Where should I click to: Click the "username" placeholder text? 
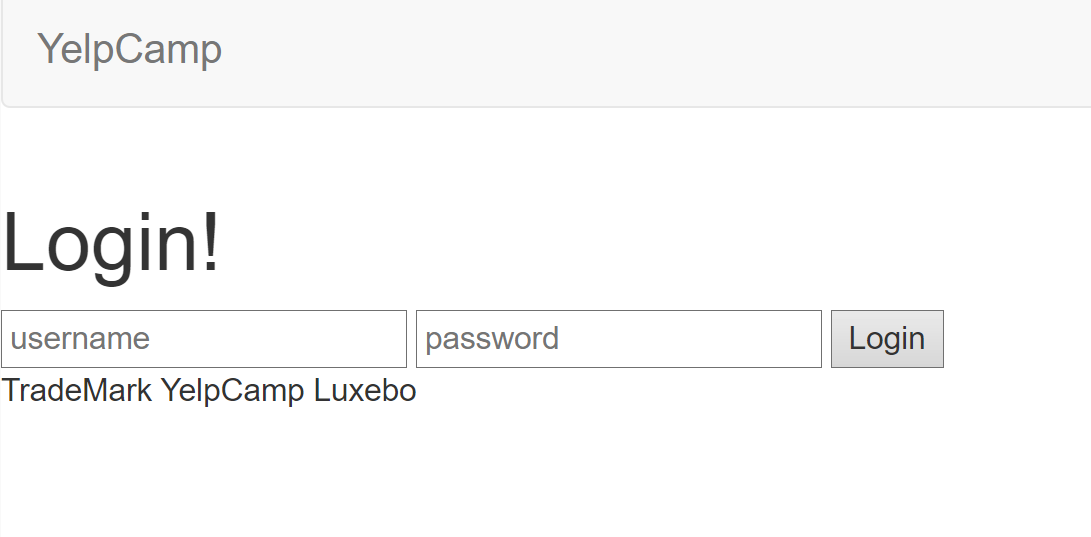click(80, 339)
